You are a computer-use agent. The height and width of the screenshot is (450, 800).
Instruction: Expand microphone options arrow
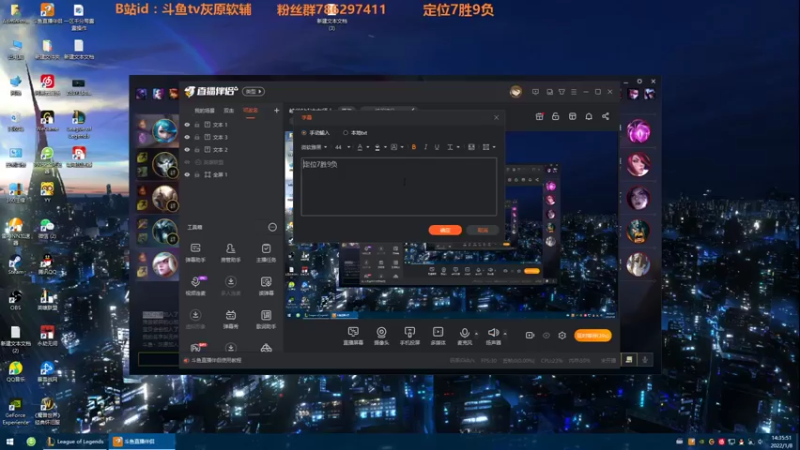click(x=477, y=334)
